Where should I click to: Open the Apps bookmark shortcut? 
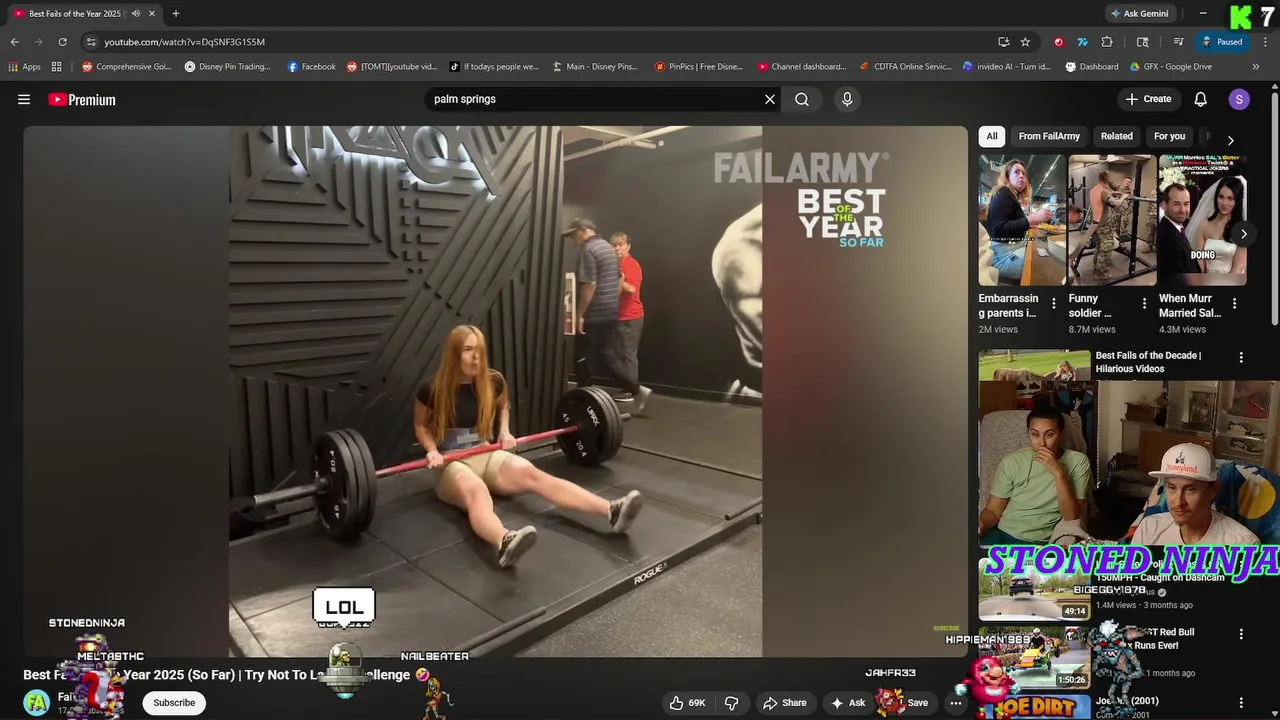pos(25,67)
